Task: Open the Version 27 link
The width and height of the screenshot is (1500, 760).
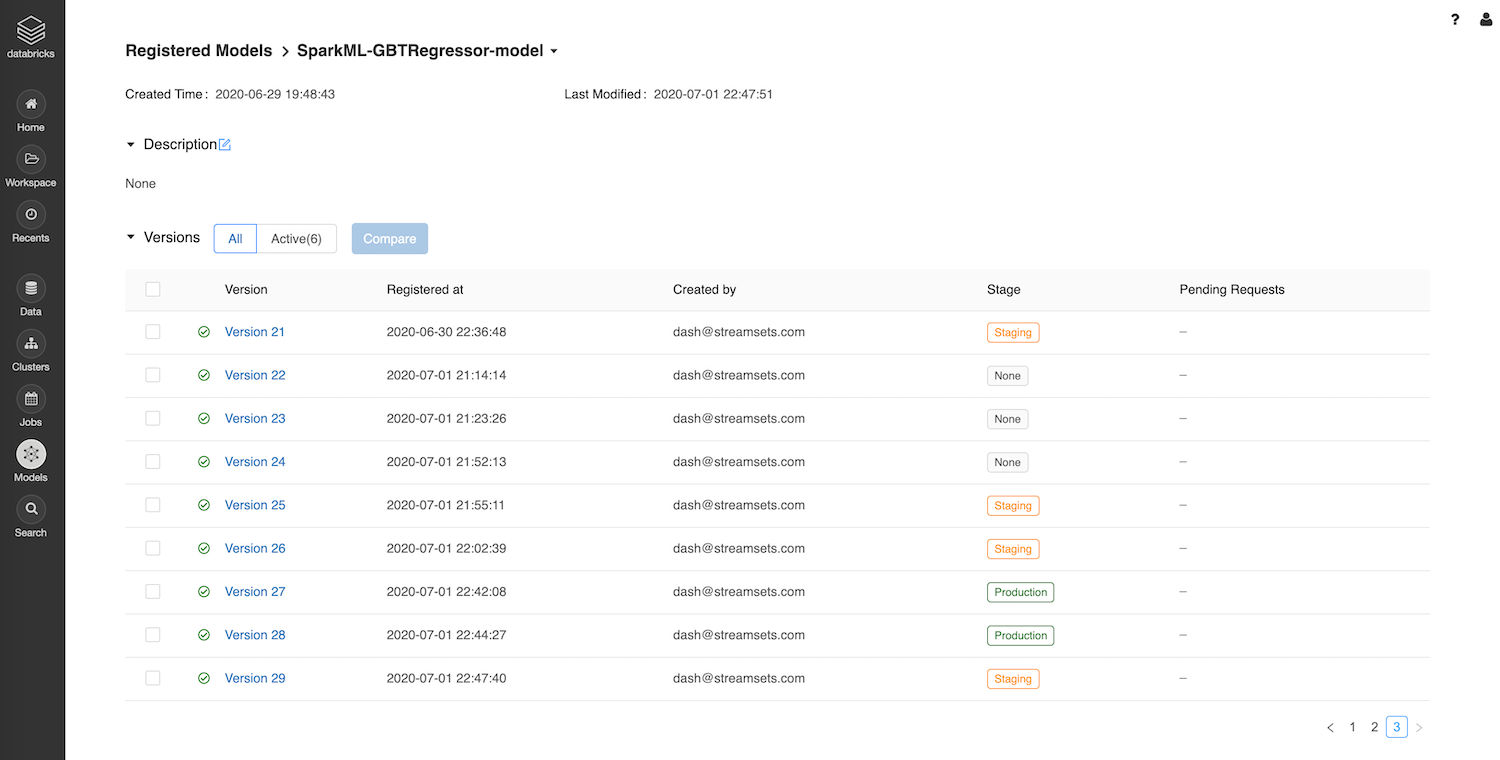Action: 255,592
